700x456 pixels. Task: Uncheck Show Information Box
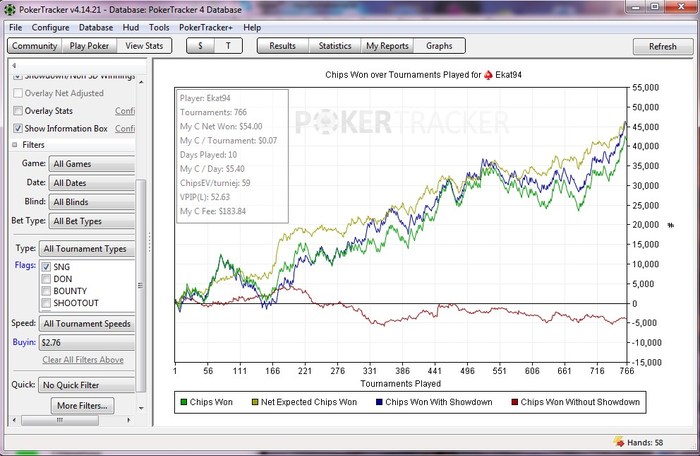pyautogui.click(x=18, y=128)
